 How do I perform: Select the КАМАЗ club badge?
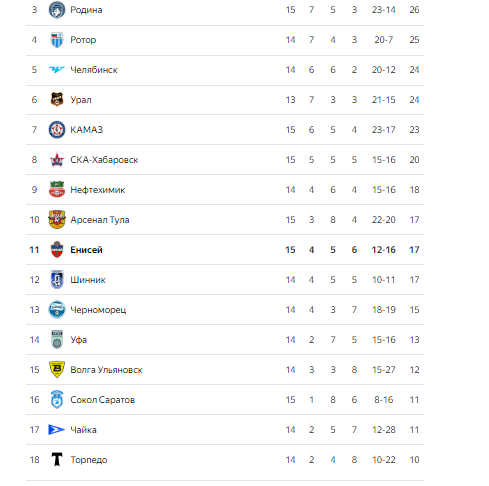point(57,130)
